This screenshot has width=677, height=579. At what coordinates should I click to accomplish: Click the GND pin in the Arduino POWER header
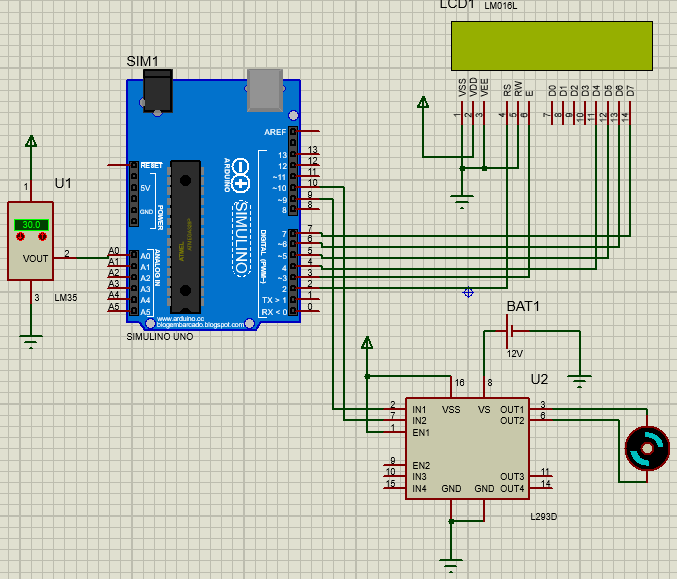click(134, 210)
